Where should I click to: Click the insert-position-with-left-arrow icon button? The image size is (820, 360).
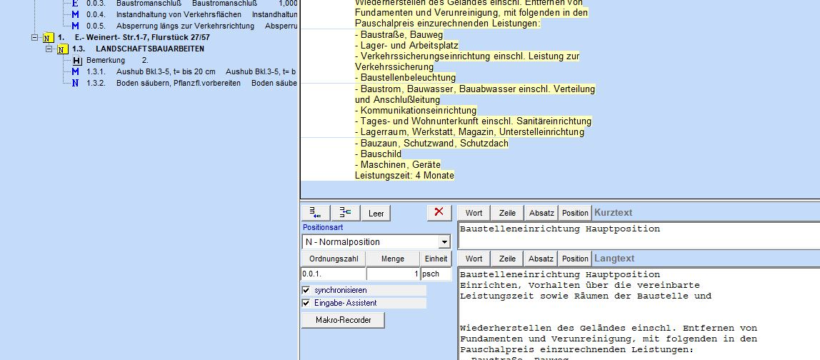coord(315,212)
